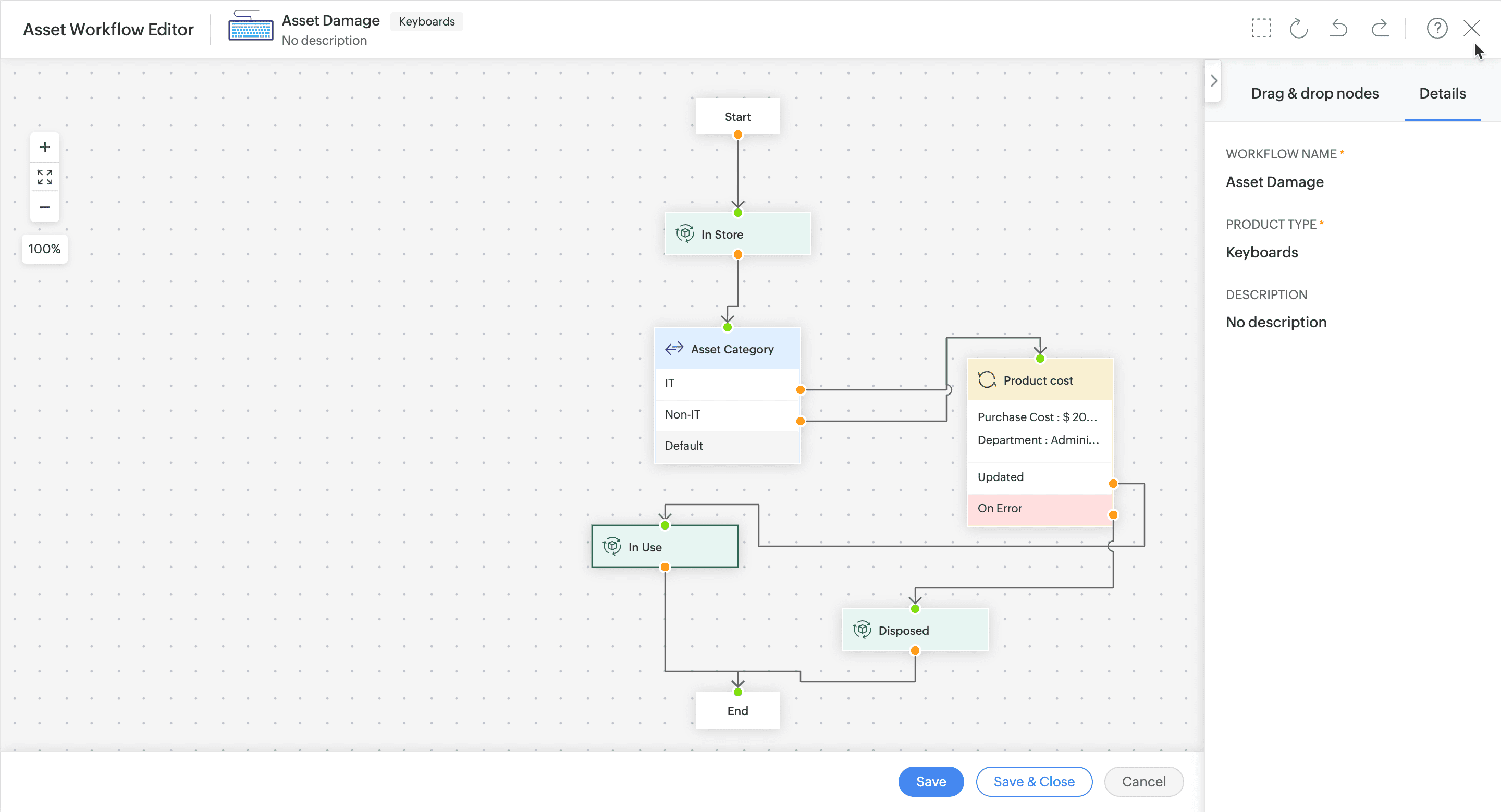Image resolution: width=1501 pixels, height=812 pixels.
Task: Cancel the workflow editing
Action: [x=1143, y=781]
